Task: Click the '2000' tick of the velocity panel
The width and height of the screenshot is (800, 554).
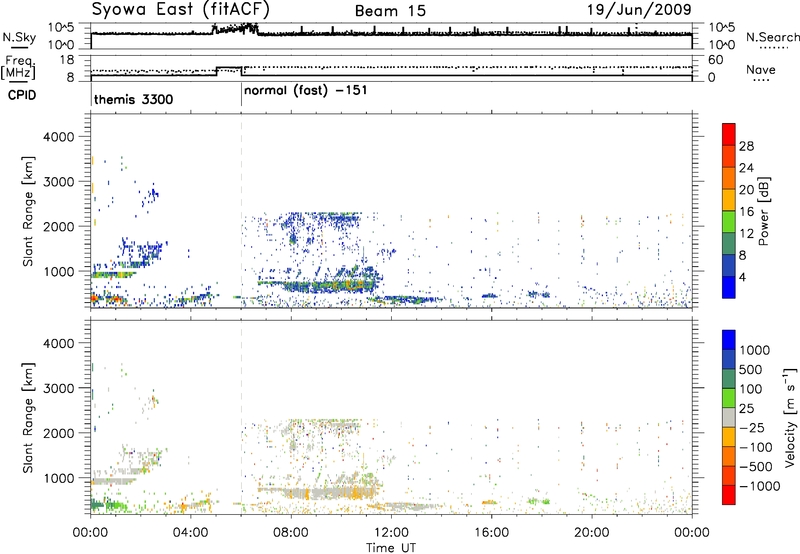Action: tap(58, 433)
